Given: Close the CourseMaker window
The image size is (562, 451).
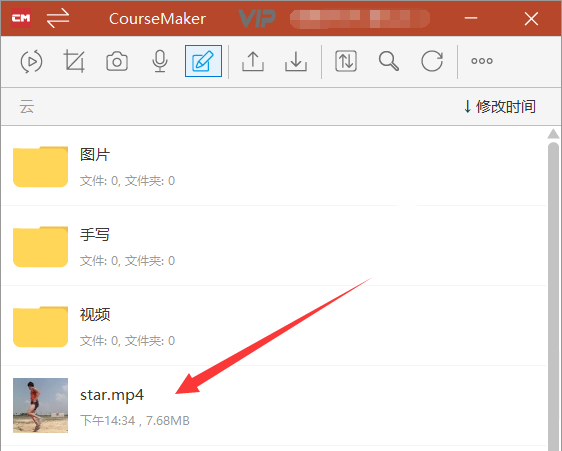Looking at the screenshot, I should pos(531,19).
